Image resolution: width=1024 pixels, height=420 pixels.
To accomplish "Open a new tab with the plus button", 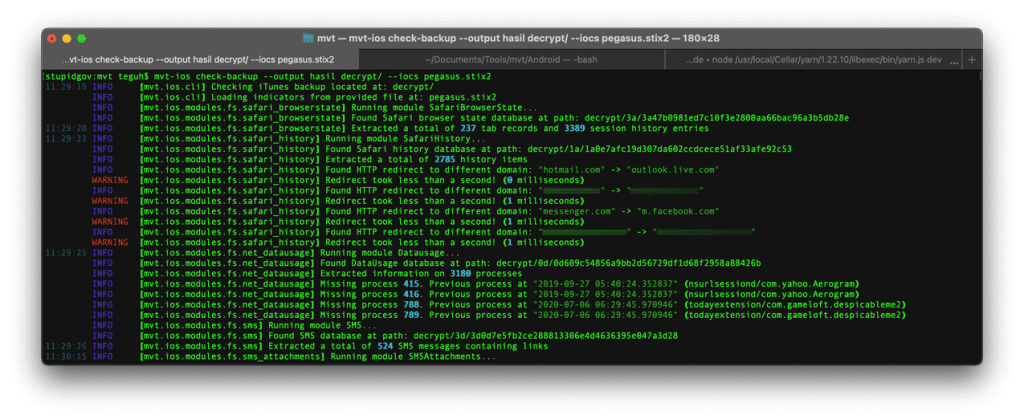I will click(x=972, y=60).
